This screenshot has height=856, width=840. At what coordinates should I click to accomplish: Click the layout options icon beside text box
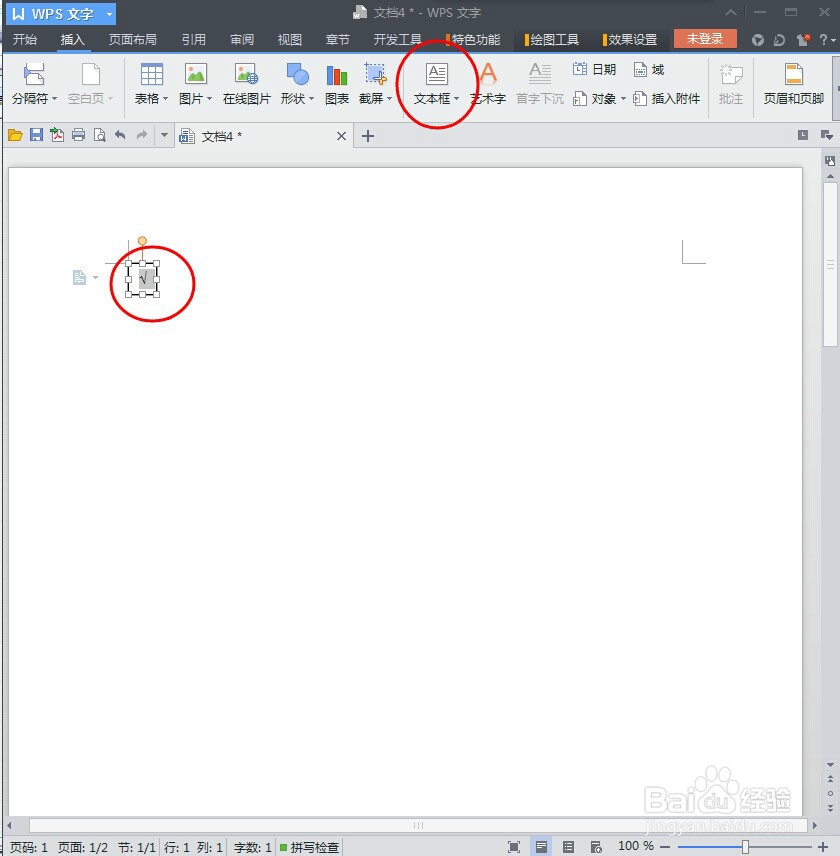click(80, 278)
